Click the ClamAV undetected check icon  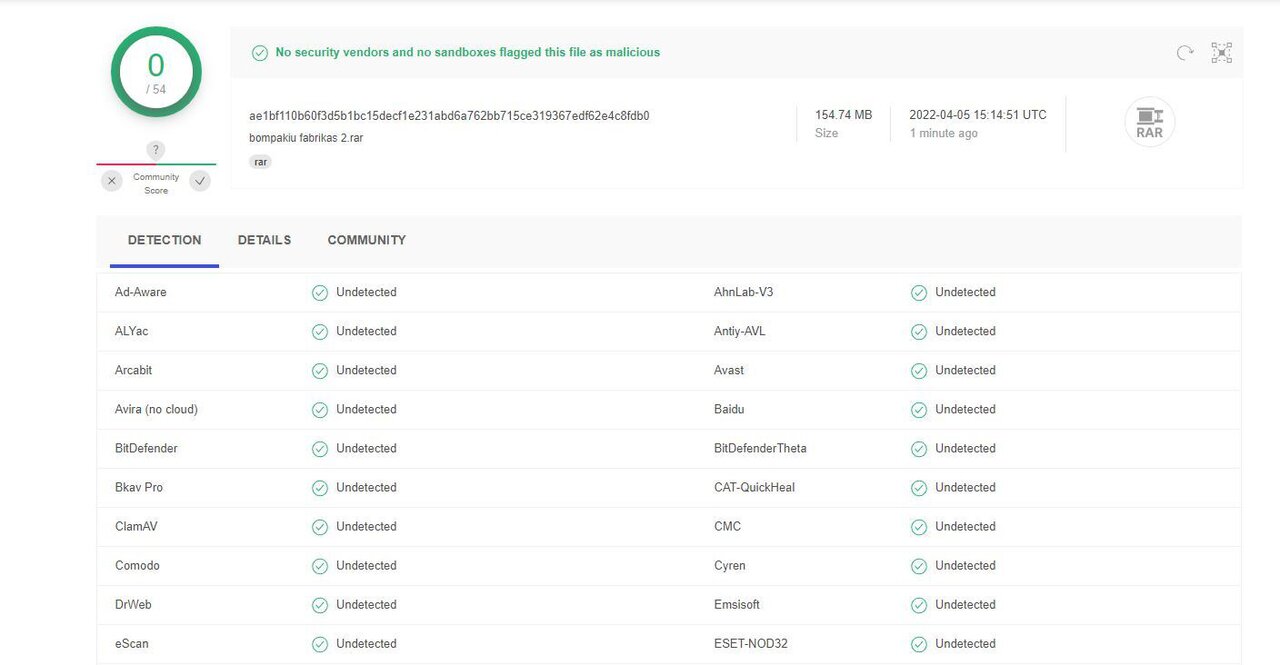click(x=320, y=527)
